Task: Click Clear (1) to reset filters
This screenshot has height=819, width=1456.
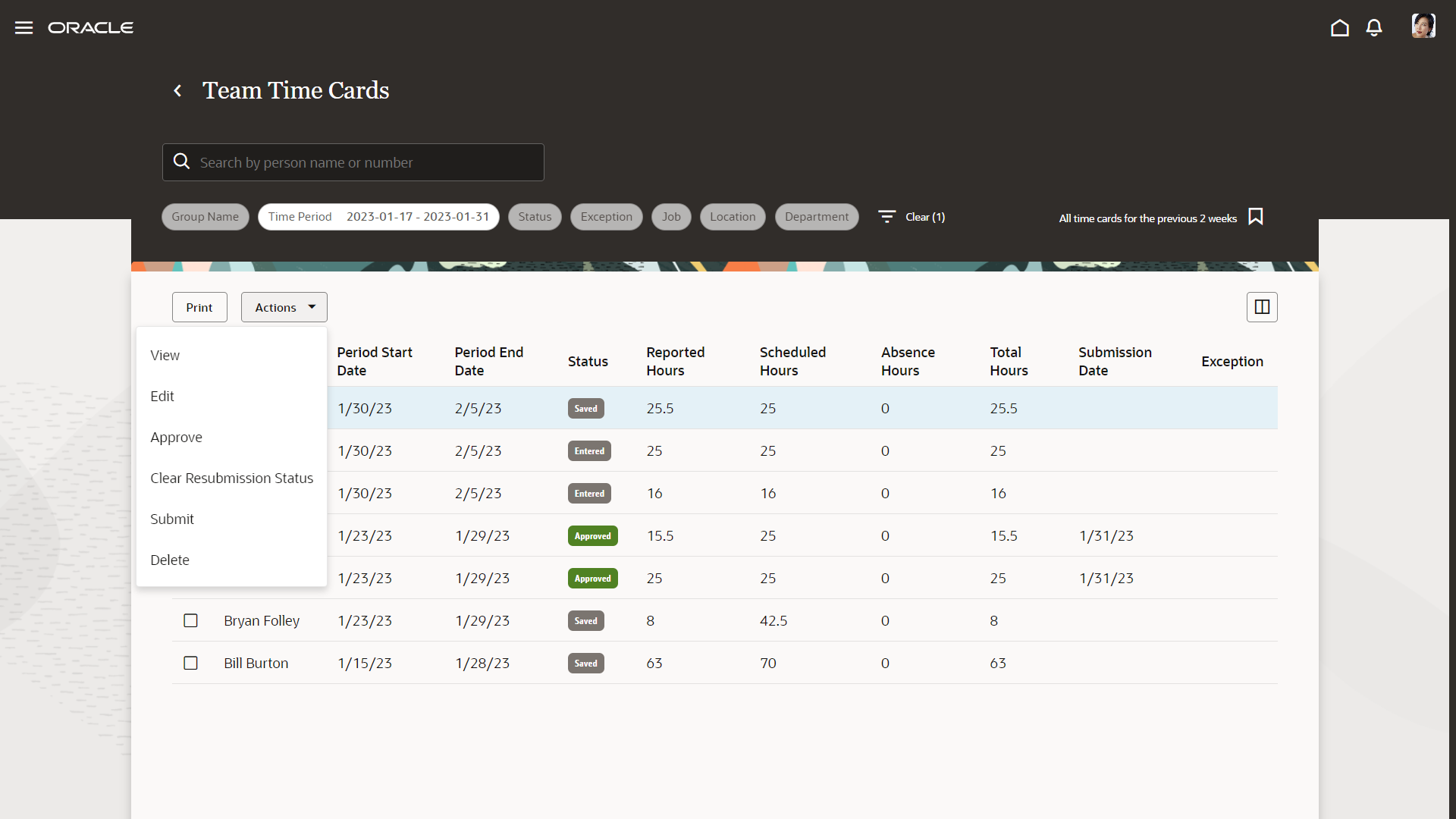Action: 924,217
